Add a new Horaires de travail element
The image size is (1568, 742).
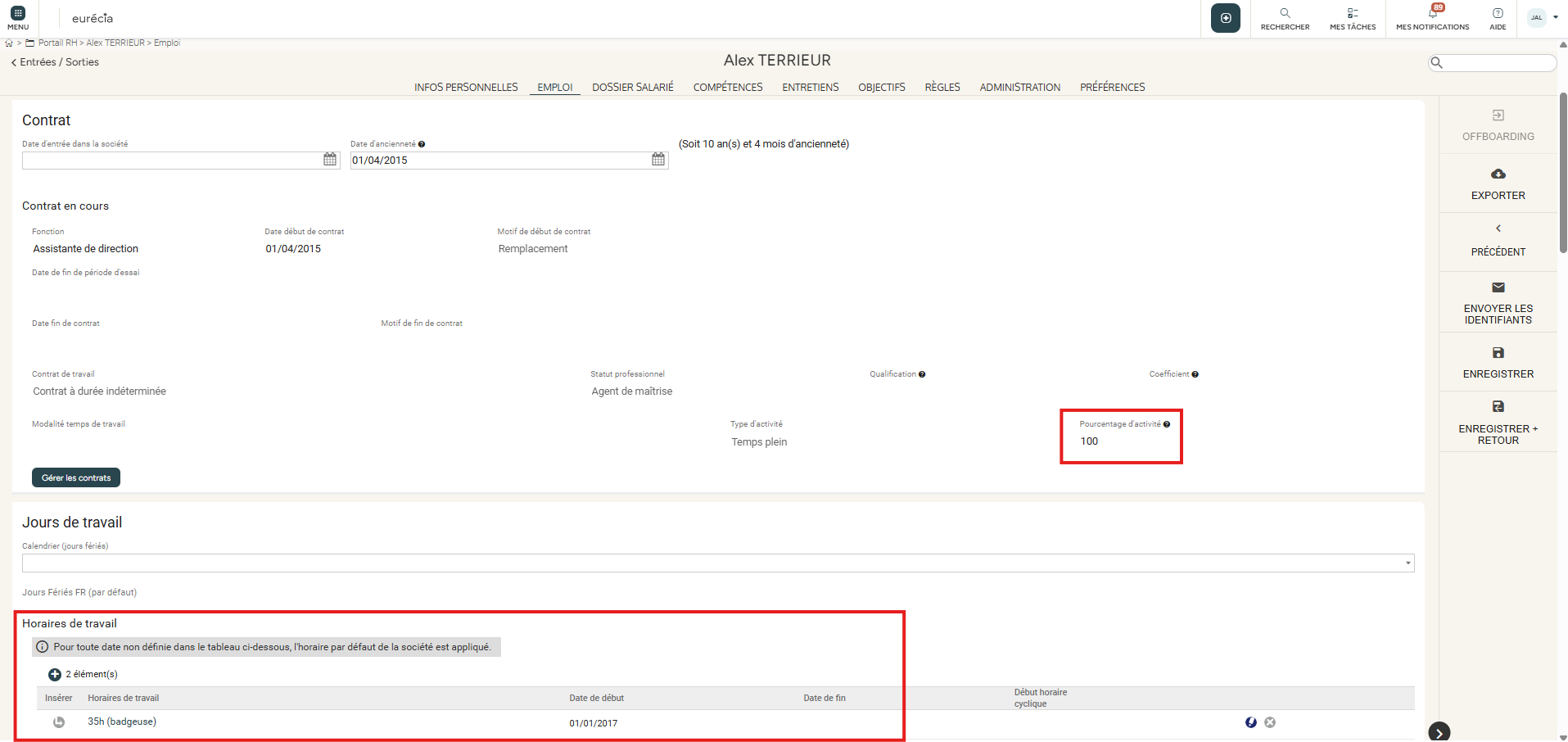coord(55,675)
